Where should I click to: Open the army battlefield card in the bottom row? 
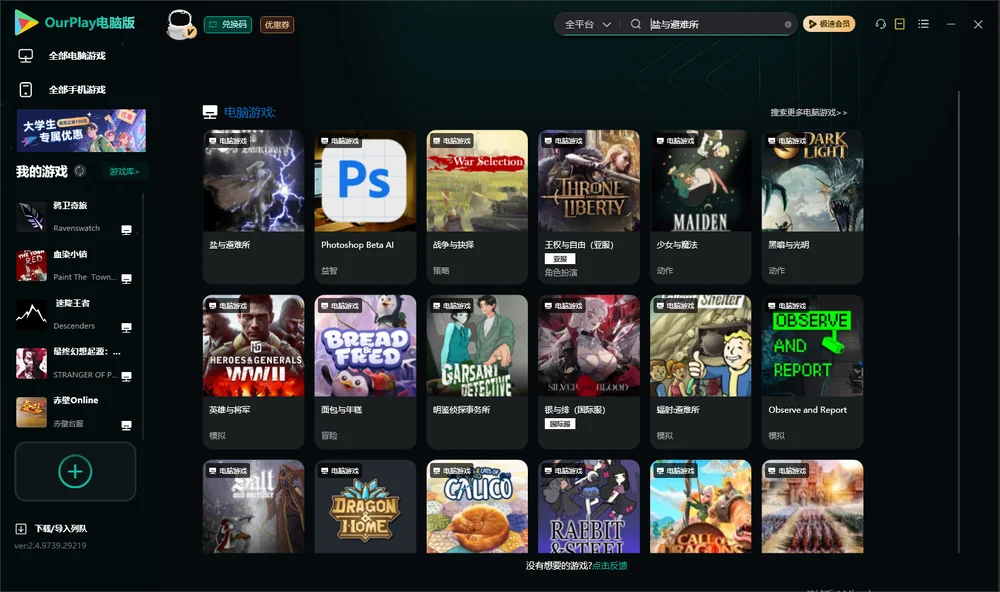812,507
